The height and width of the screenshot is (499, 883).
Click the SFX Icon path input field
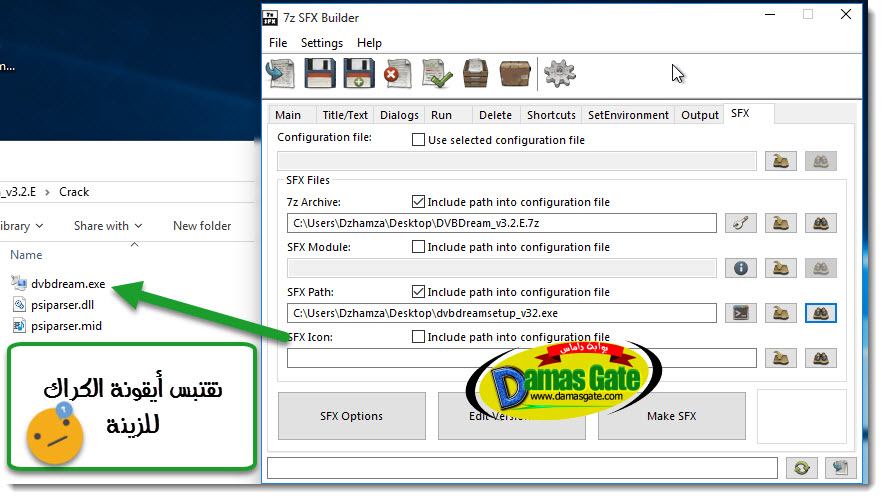tap(521, 358)
